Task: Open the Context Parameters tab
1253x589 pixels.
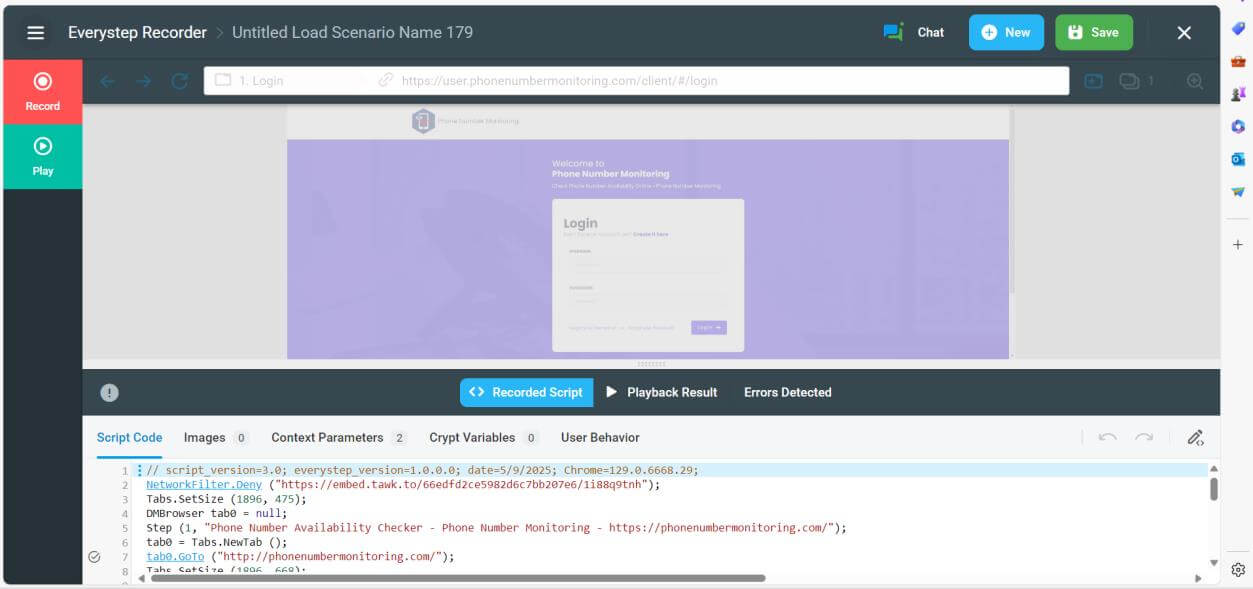Action: pyautogui.click(x=339, y=437)
